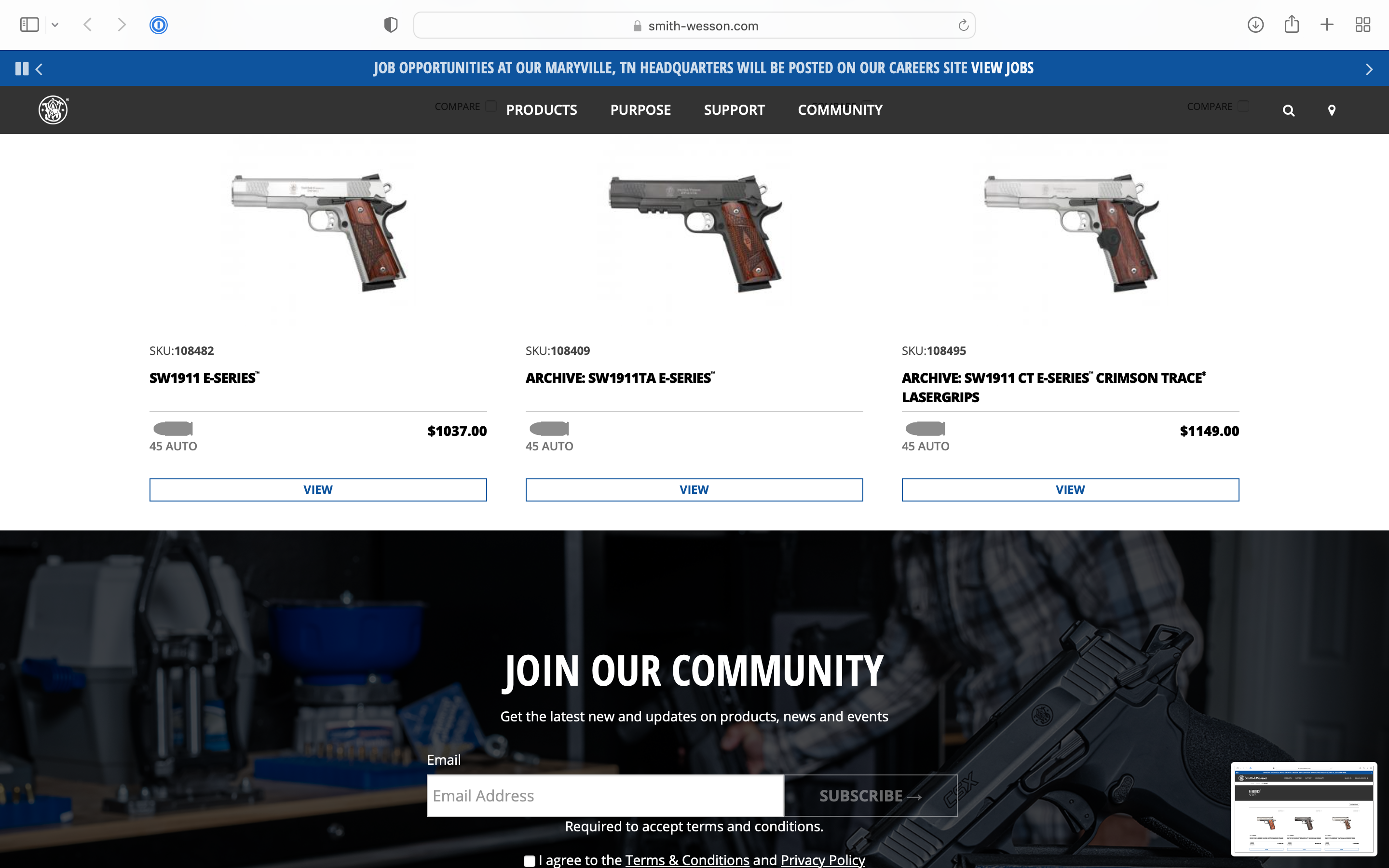
Task: Open site search magnifier icon
Action: [1289, 110]
